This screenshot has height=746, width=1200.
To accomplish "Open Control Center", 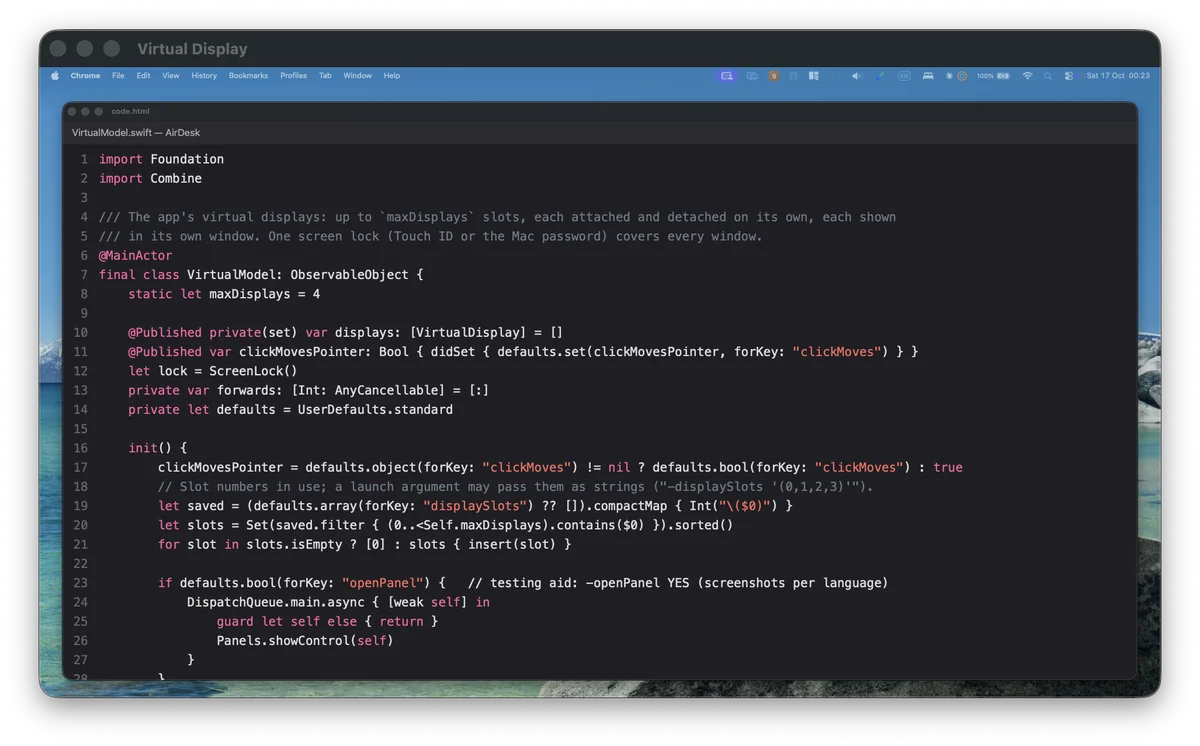I will [x=1069, y=76].
